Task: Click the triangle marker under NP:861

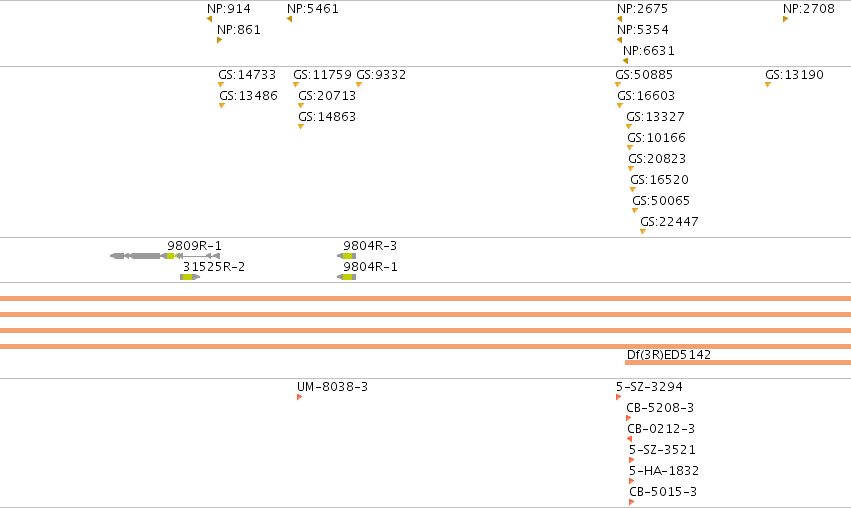Action: 219,40
